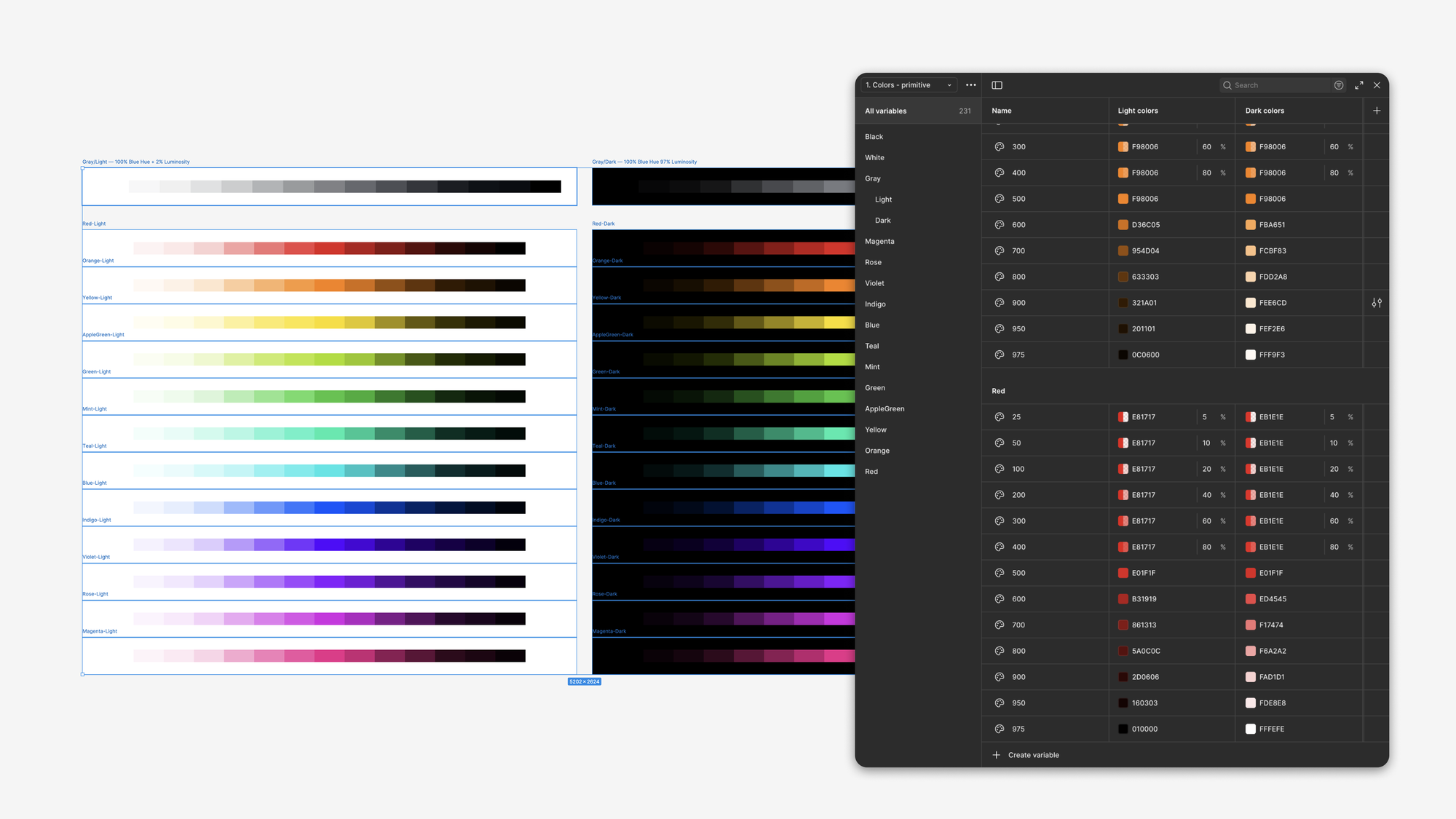1456x819 pixels.
Task: Add a new mode with the plus icon
Action: 1376,111
